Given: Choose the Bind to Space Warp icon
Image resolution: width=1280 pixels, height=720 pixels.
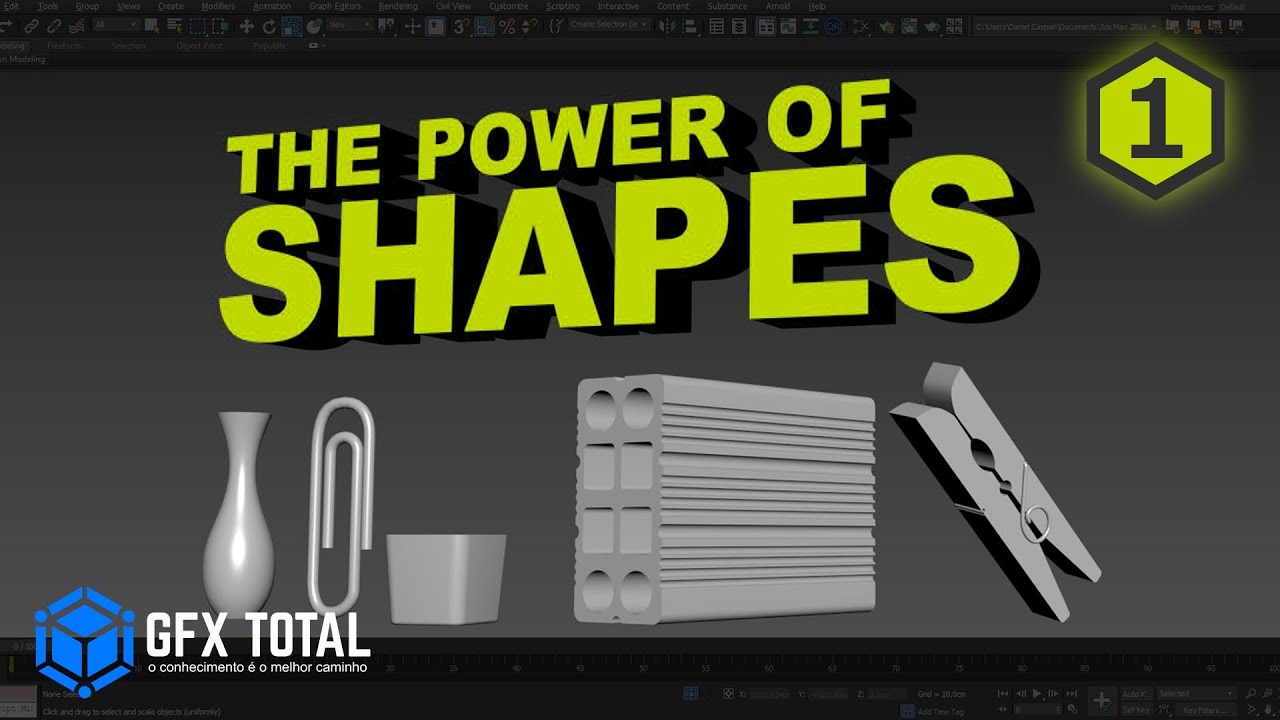Looking at the screenshot, I should pos(77,26).
